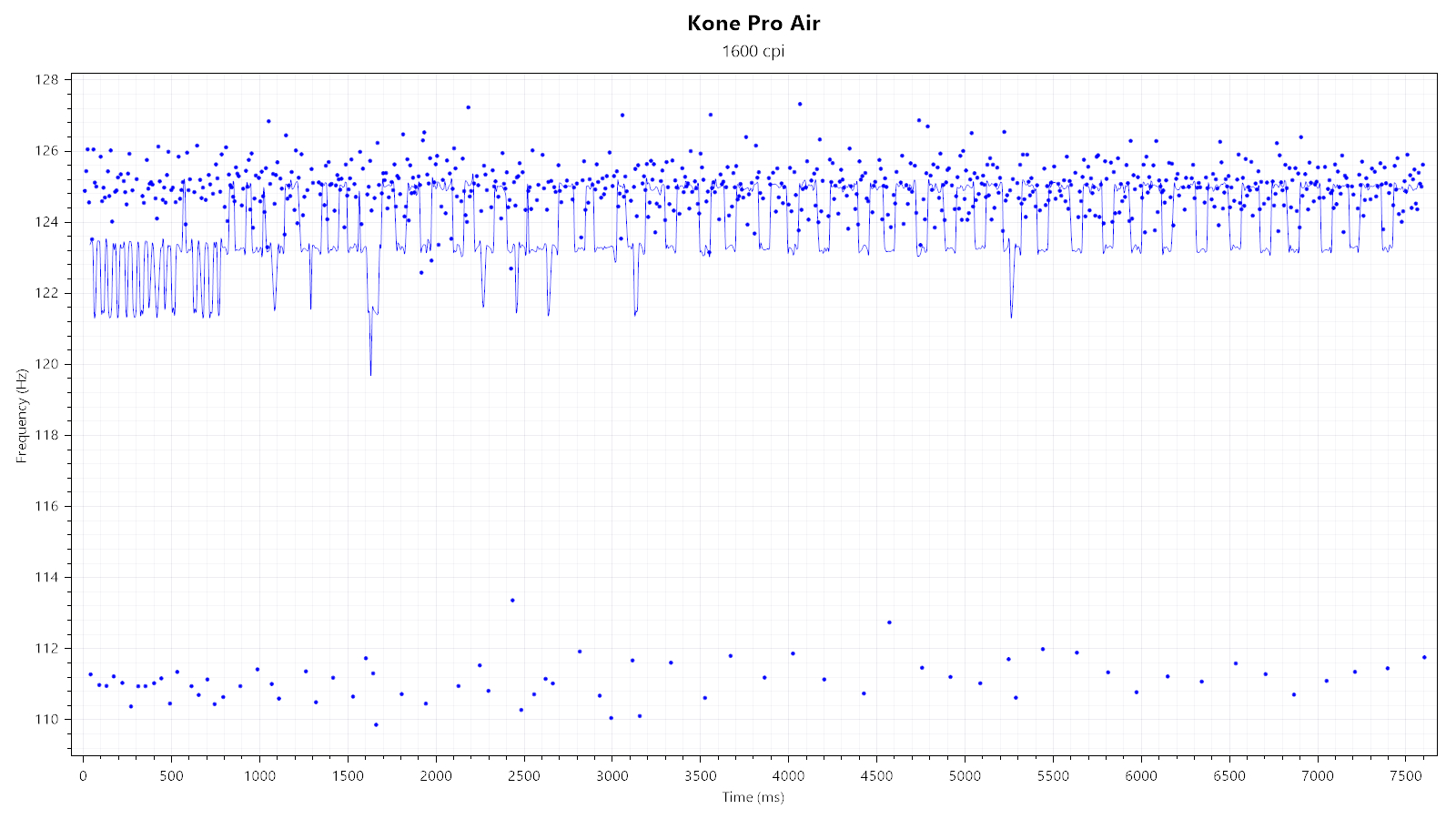Click the outlier data point near 113.4 Hz
The width and height of the screenshot is (1456, 819).
click(512, 600)
